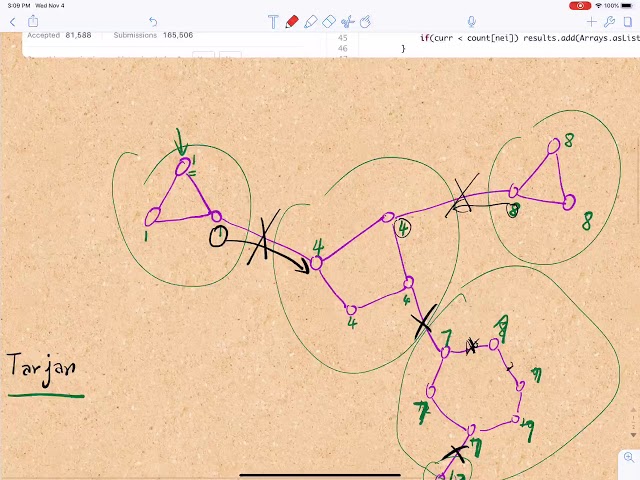Open the wrench settings icon
Screen dimensions: 640x480
pos(609,22)
